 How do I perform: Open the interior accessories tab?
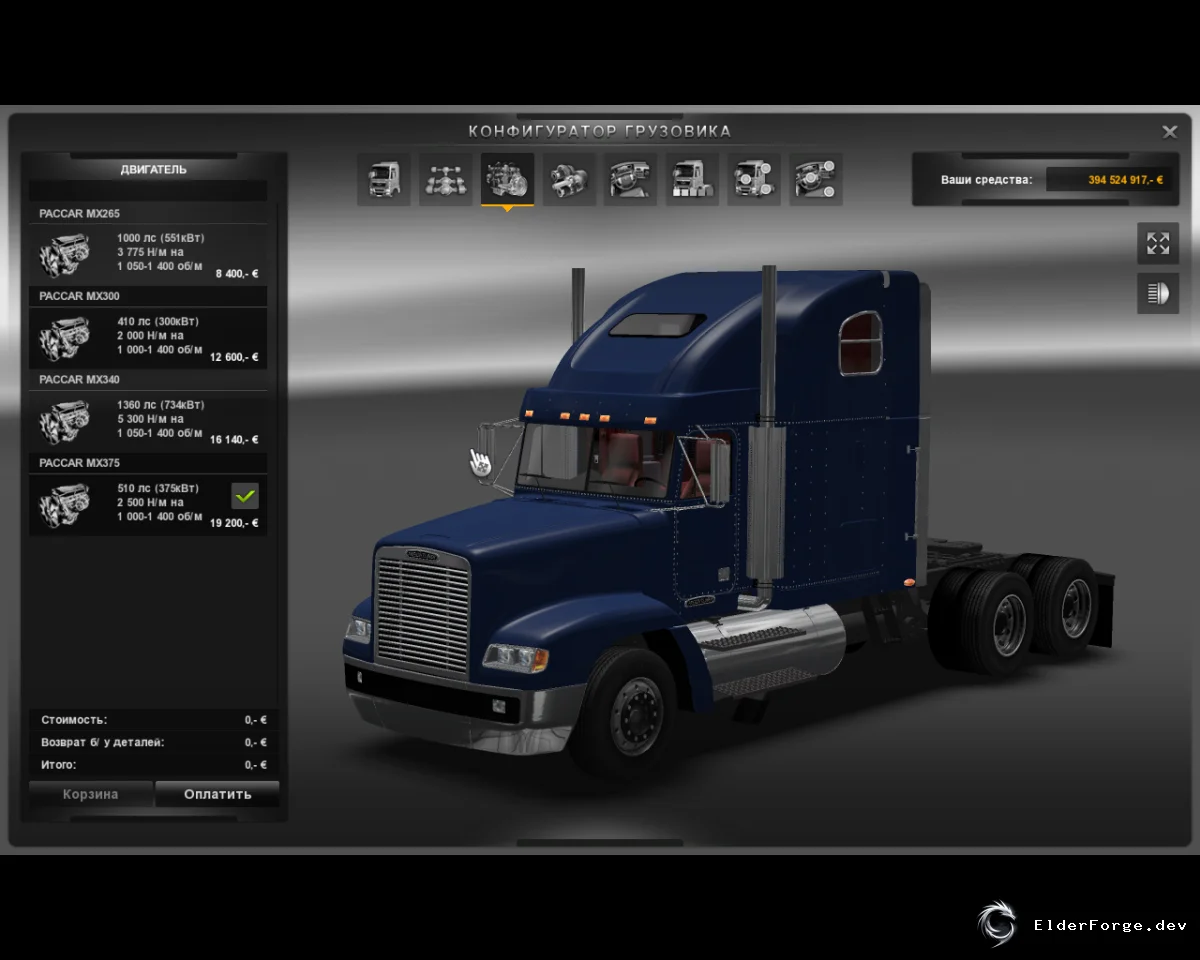[x=816, y=180]
